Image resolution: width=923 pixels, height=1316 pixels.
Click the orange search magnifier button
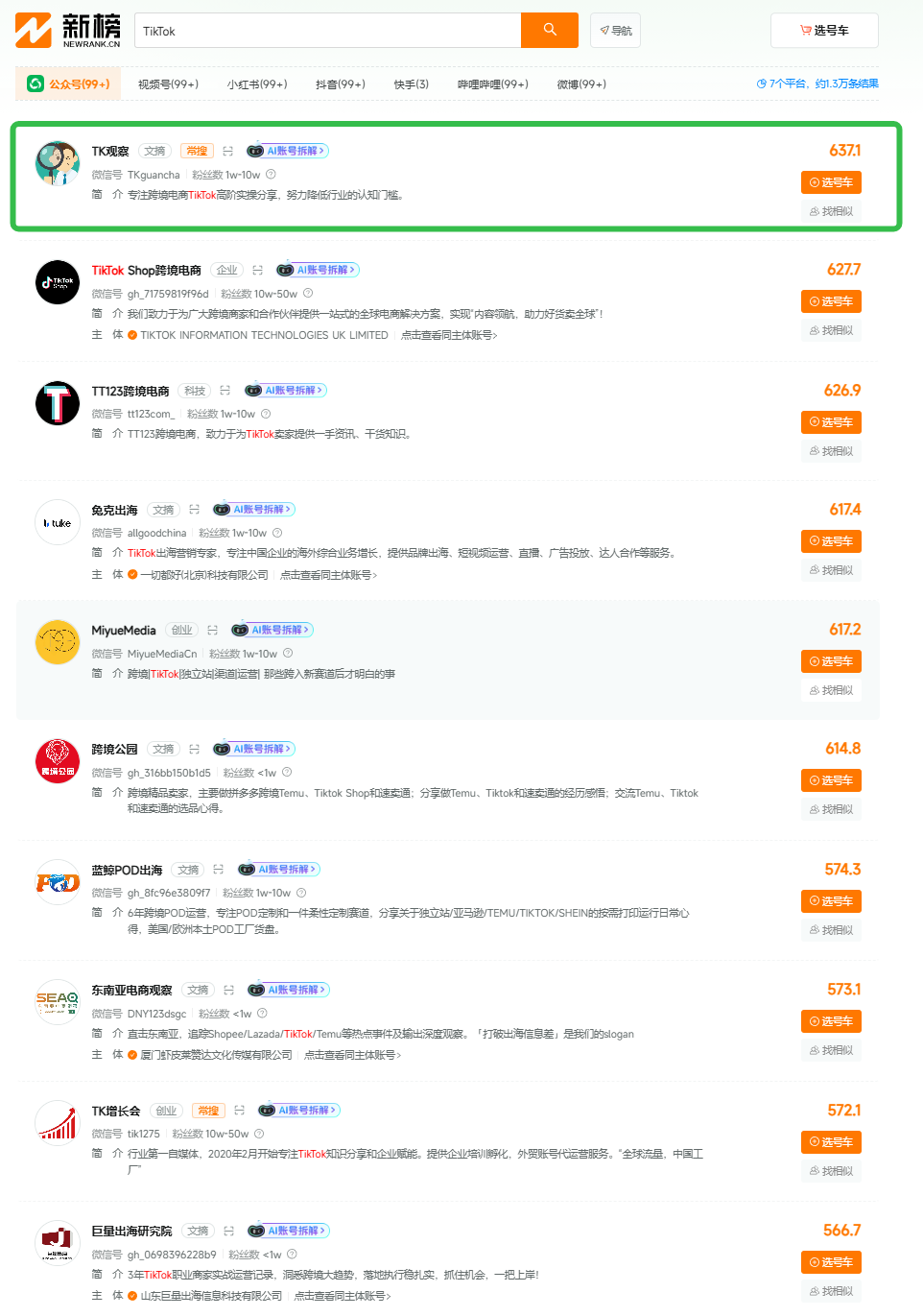(550, 30)
